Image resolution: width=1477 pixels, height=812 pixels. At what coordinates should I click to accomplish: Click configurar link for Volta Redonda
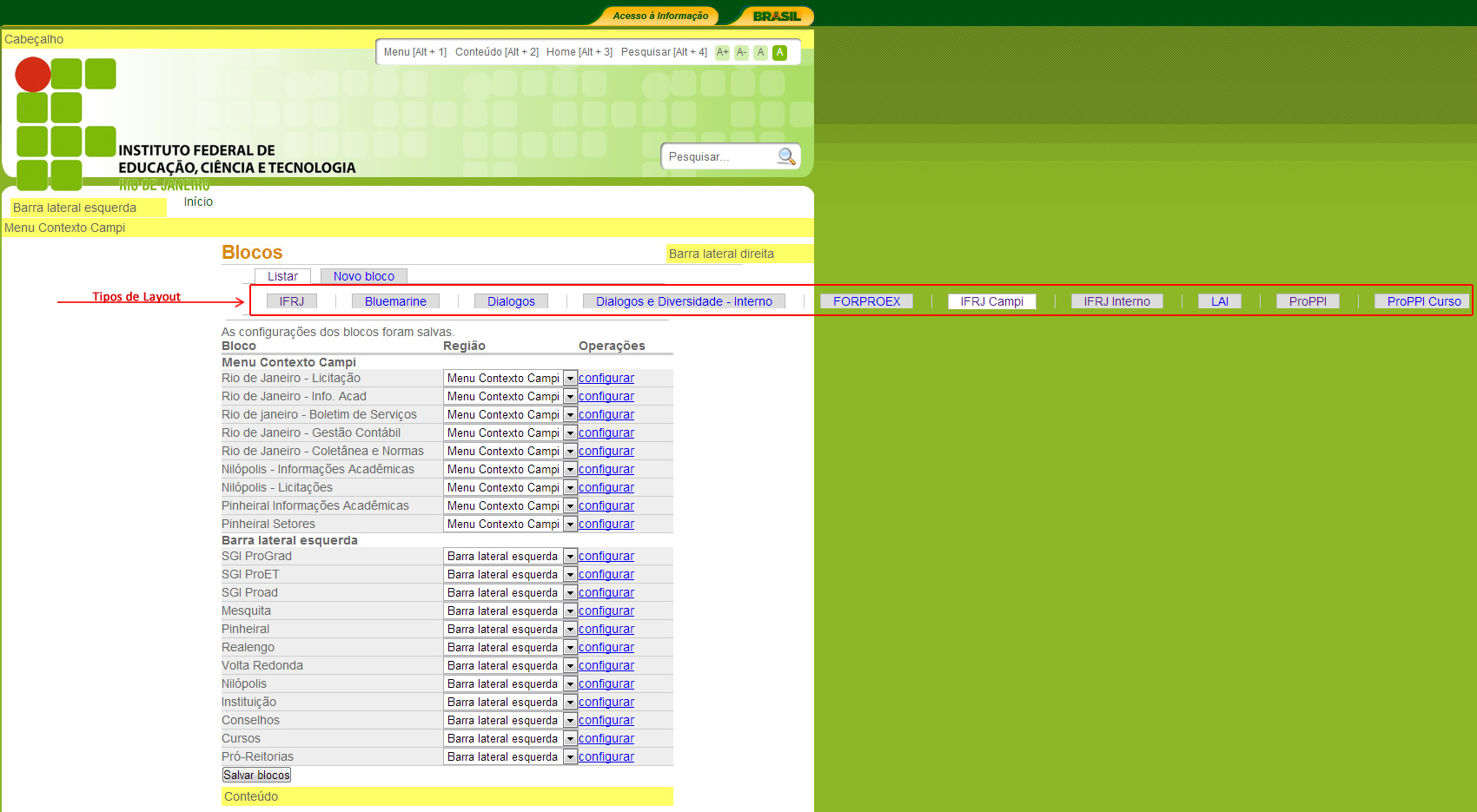pos(606,665)
